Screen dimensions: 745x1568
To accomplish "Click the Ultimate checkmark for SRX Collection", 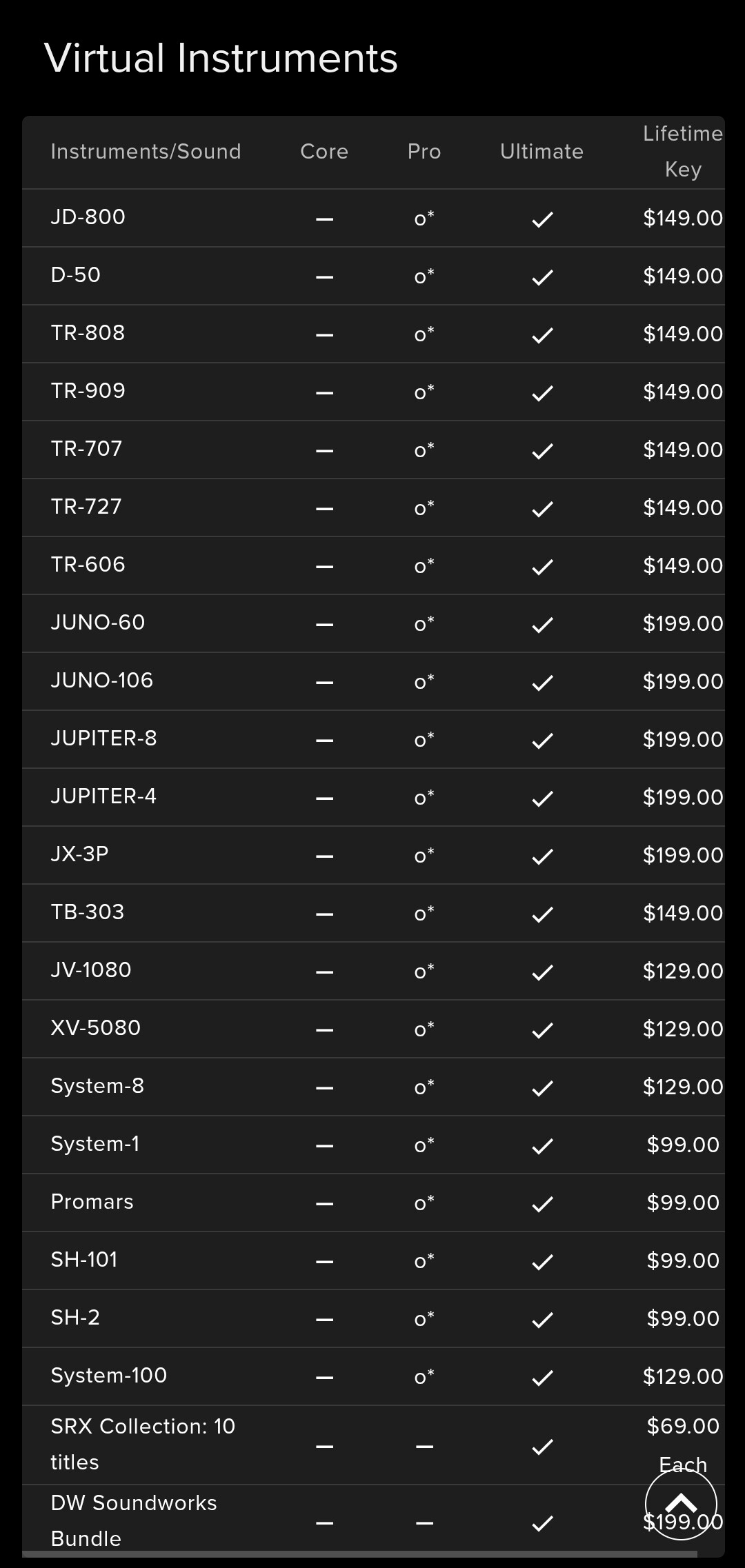I will 543,1447.
